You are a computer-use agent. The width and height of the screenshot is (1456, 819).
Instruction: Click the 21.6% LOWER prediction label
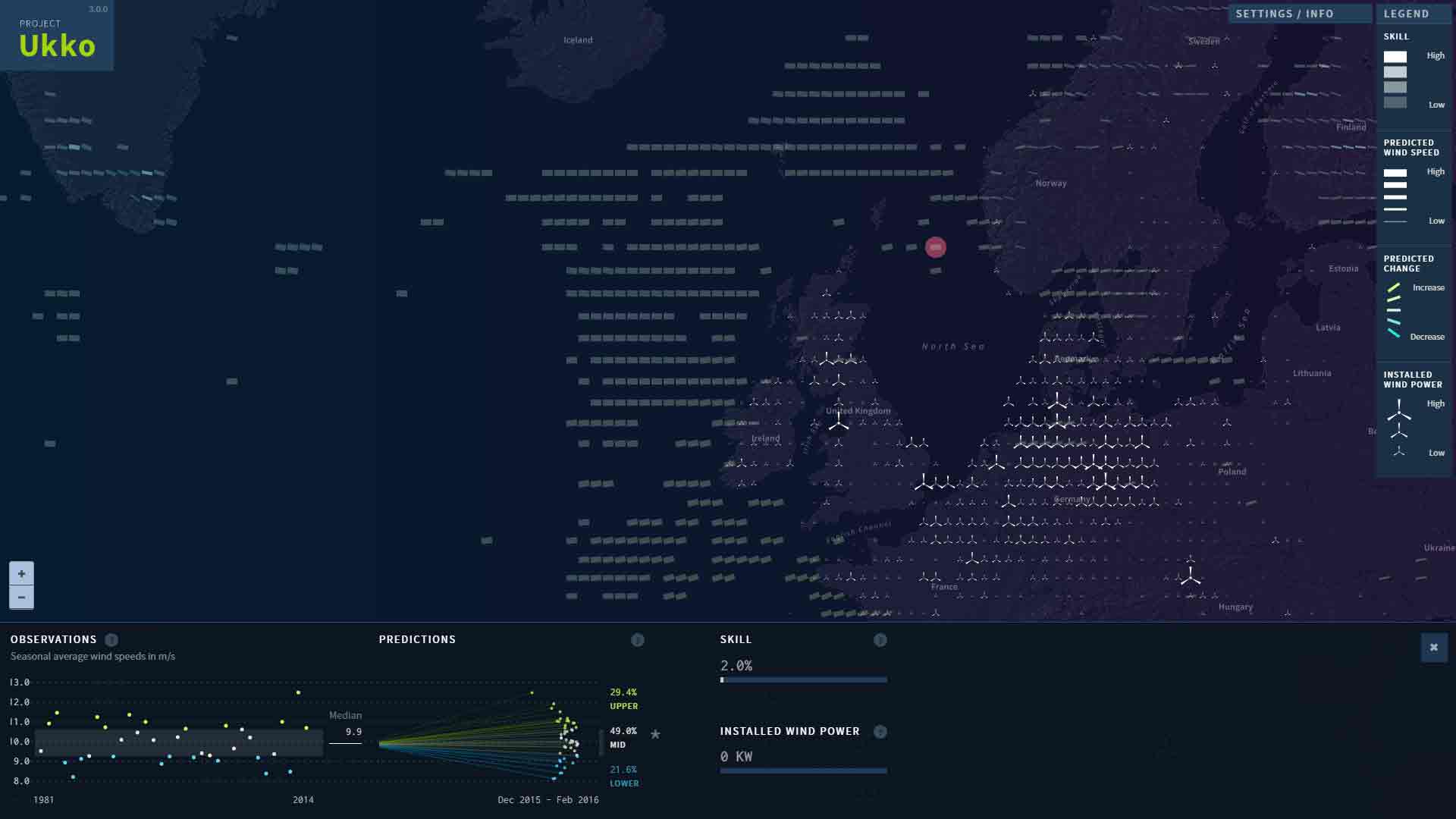[624, 777]
